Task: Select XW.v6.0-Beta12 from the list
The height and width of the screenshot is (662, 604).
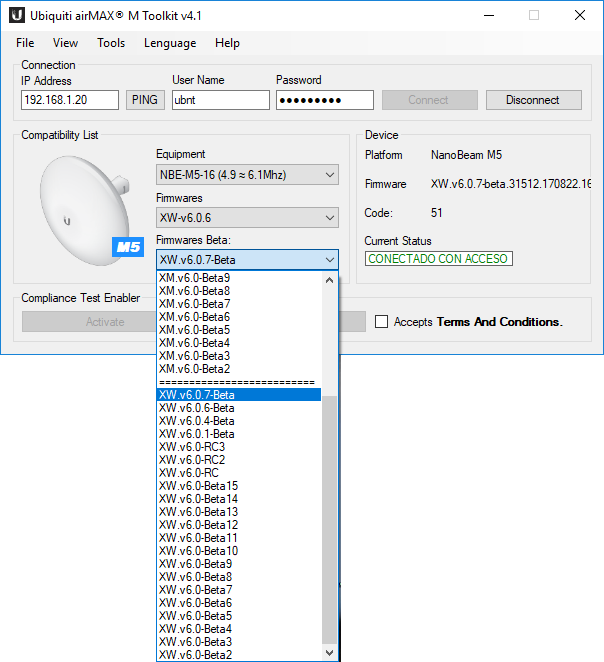Action: [239, 525]
